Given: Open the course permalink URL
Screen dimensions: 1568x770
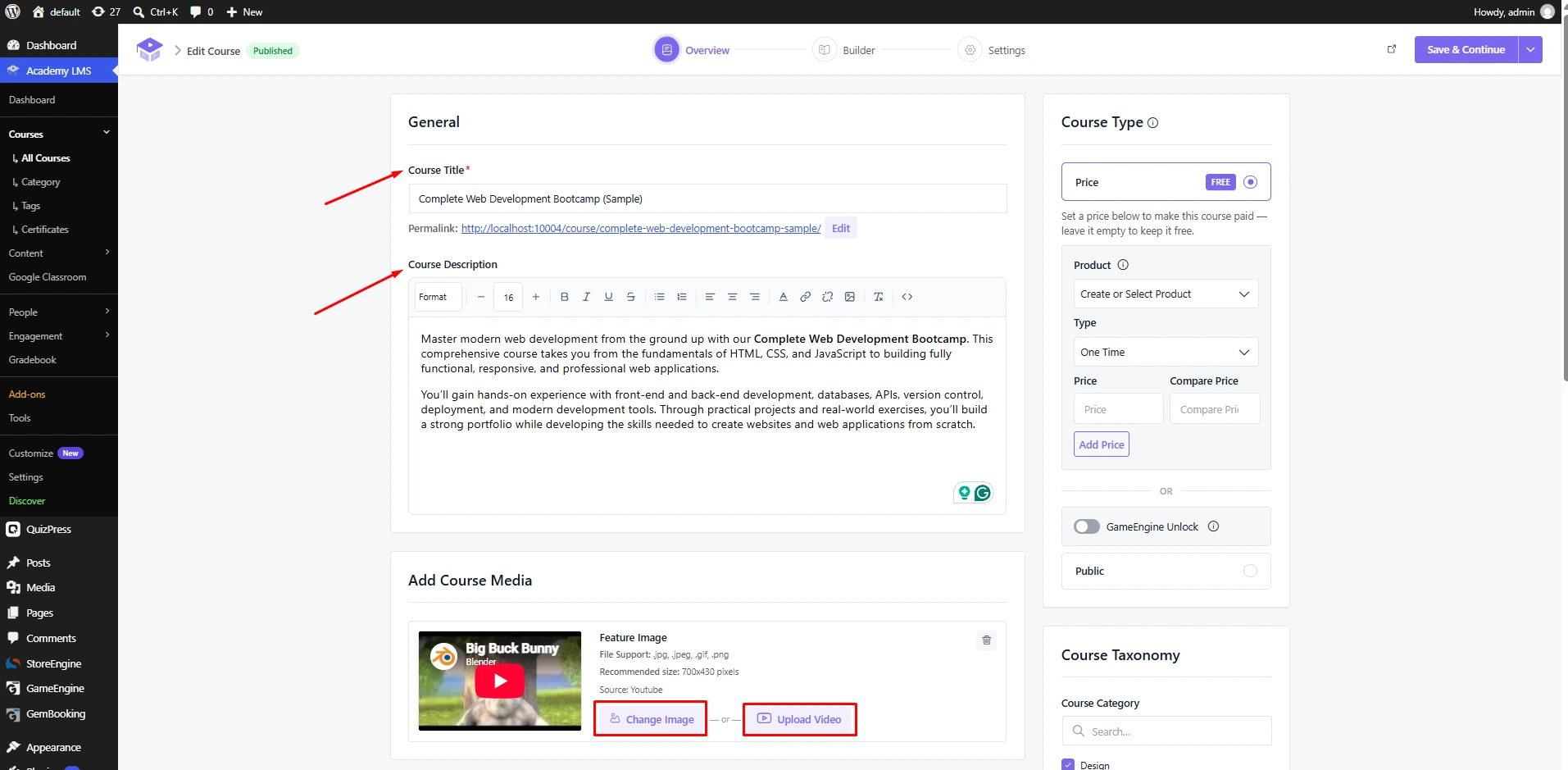Looking at the screenshot, I should [x=641, y=229].
